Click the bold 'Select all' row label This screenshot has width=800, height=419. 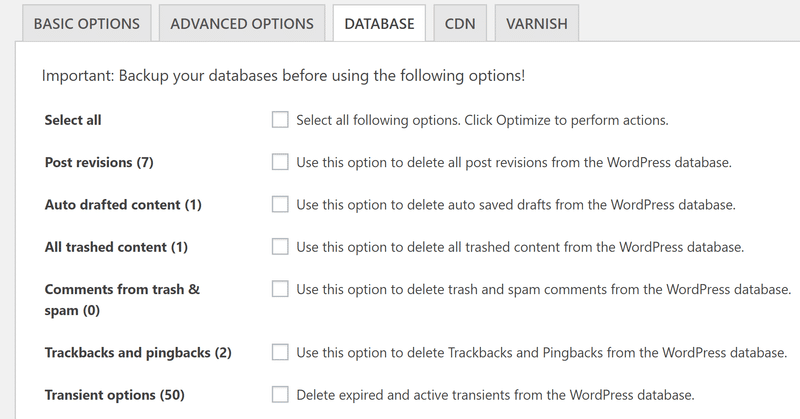click(73, 120)
